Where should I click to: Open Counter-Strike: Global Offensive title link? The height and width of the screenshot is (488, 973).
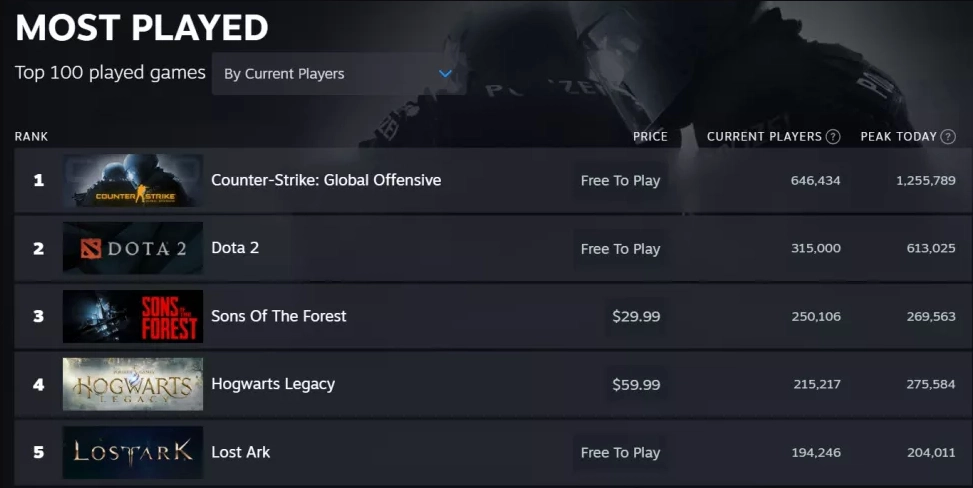point(326,180)
